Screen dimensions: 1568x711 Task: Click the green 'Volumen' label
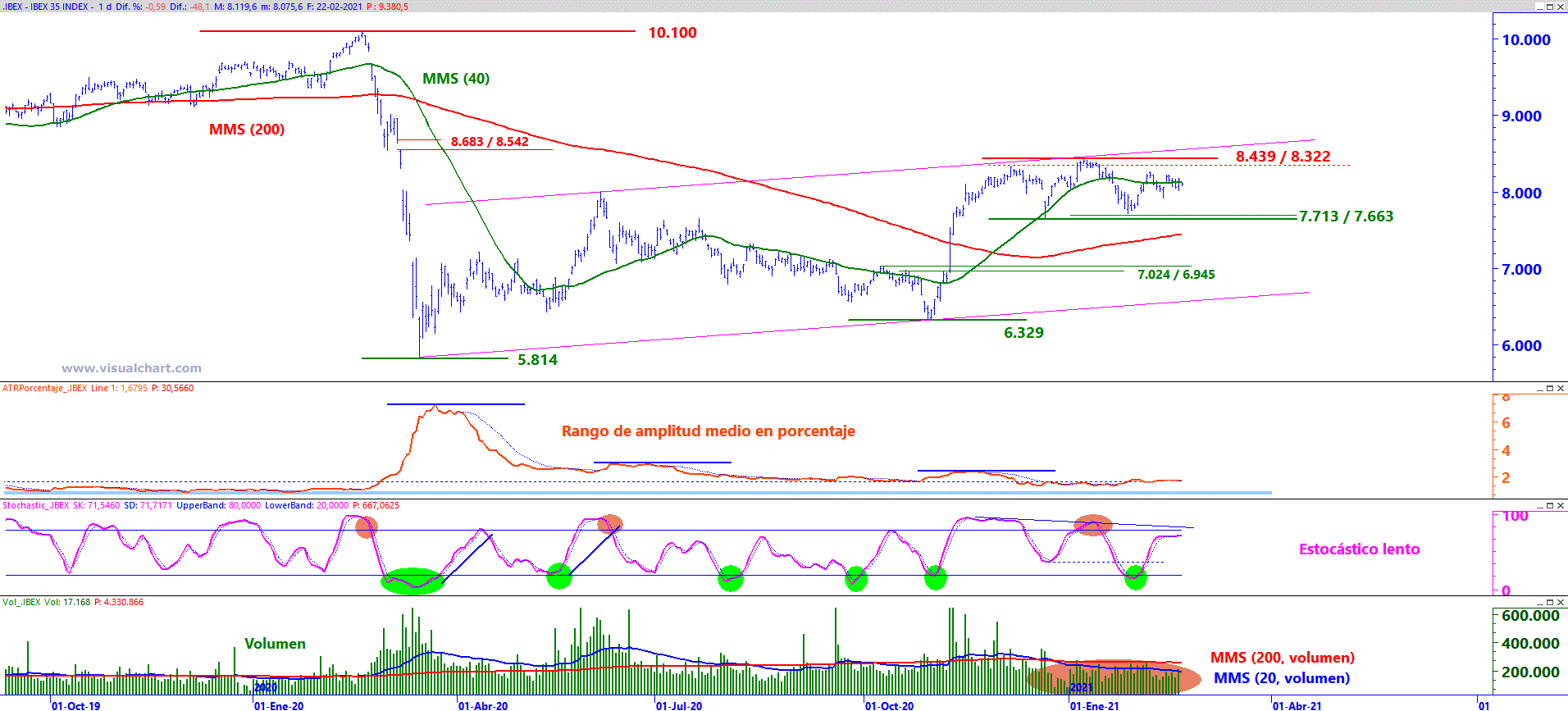point(275,644)
